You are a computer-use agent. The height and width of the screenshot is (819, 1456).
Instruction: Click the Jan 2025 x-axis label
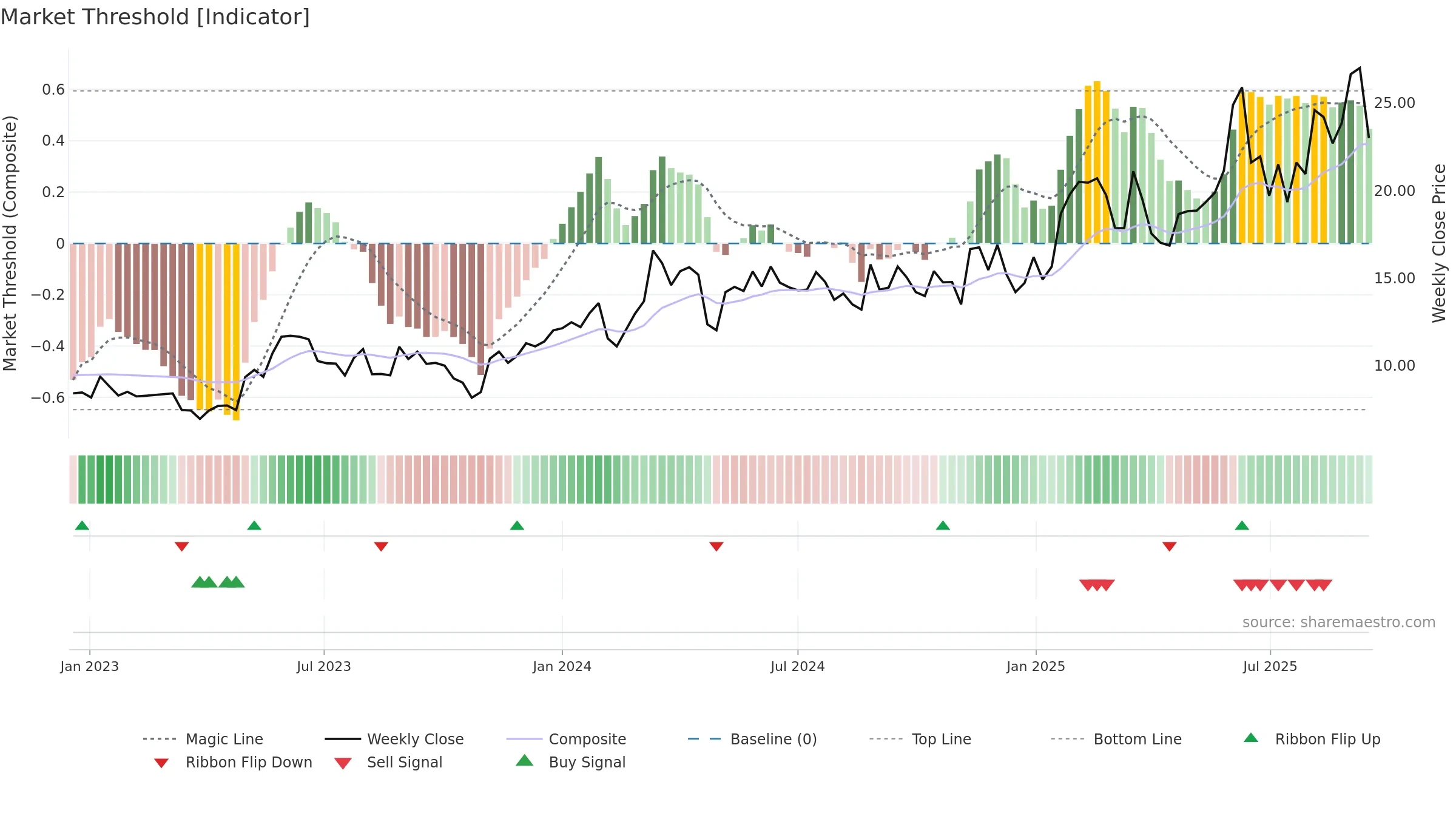tap(1036, 666)
